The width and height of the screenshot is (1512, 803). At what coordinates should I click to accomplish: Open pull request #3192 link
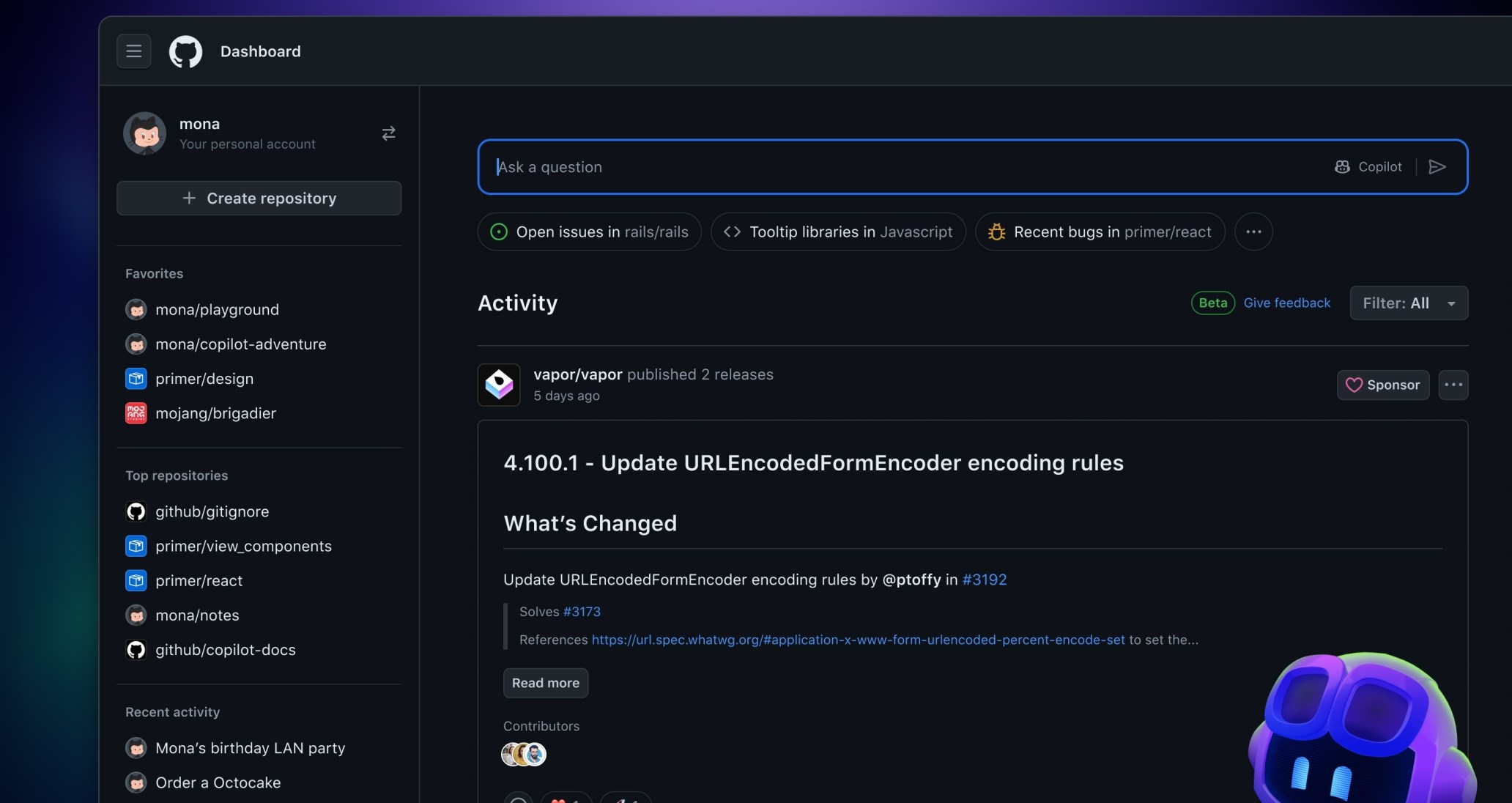click(985, 580)
